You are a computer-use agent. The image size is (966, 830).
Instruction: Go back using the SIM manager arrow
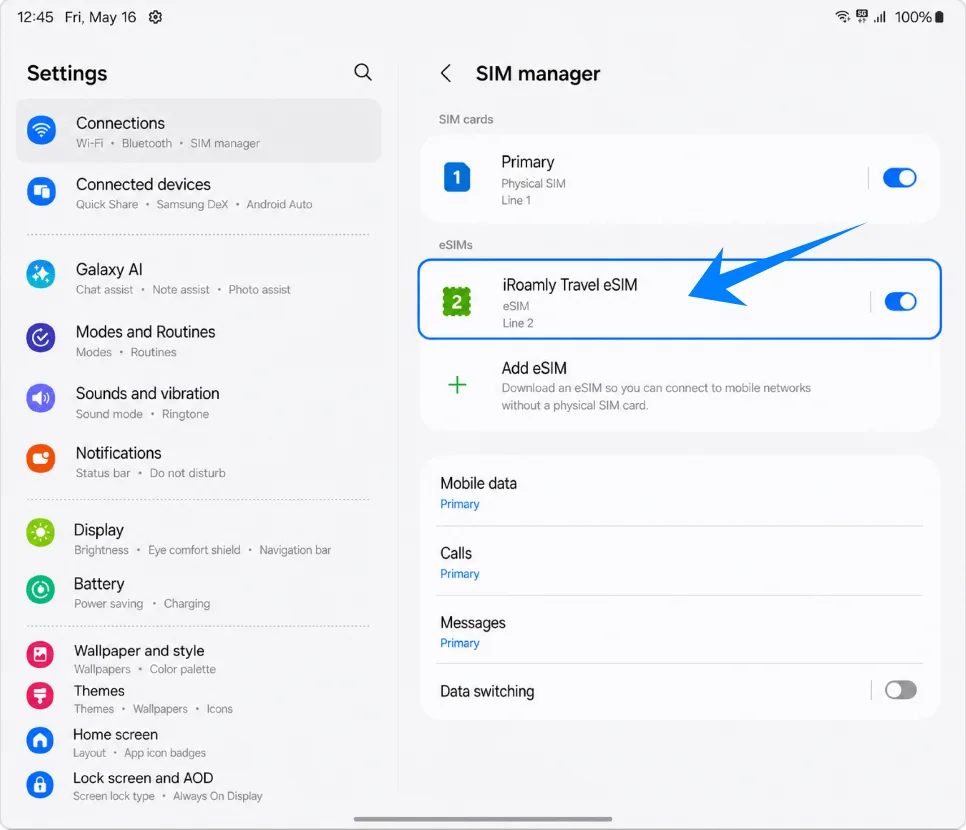click(446, 73)
